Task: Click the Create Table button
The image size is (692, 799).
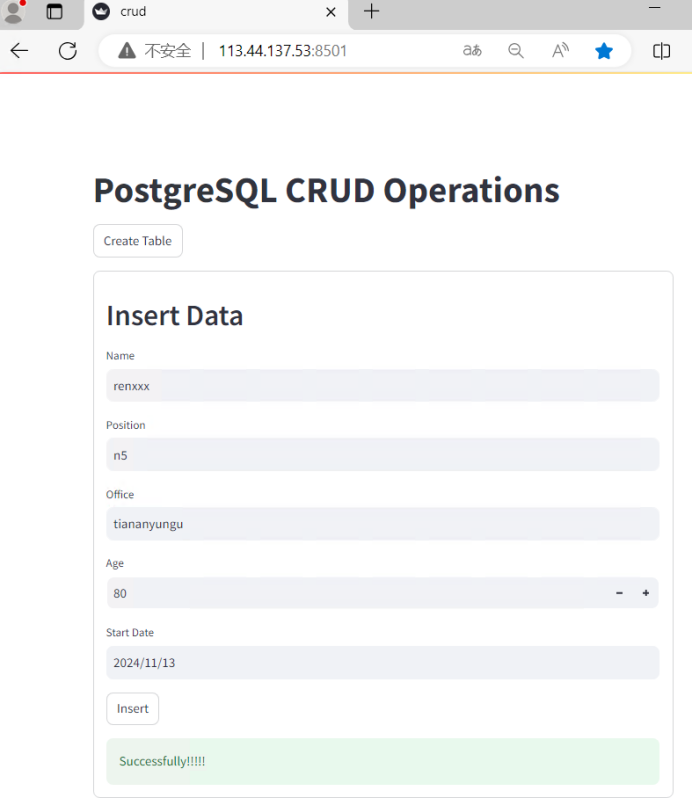Action: click(138, 241)
